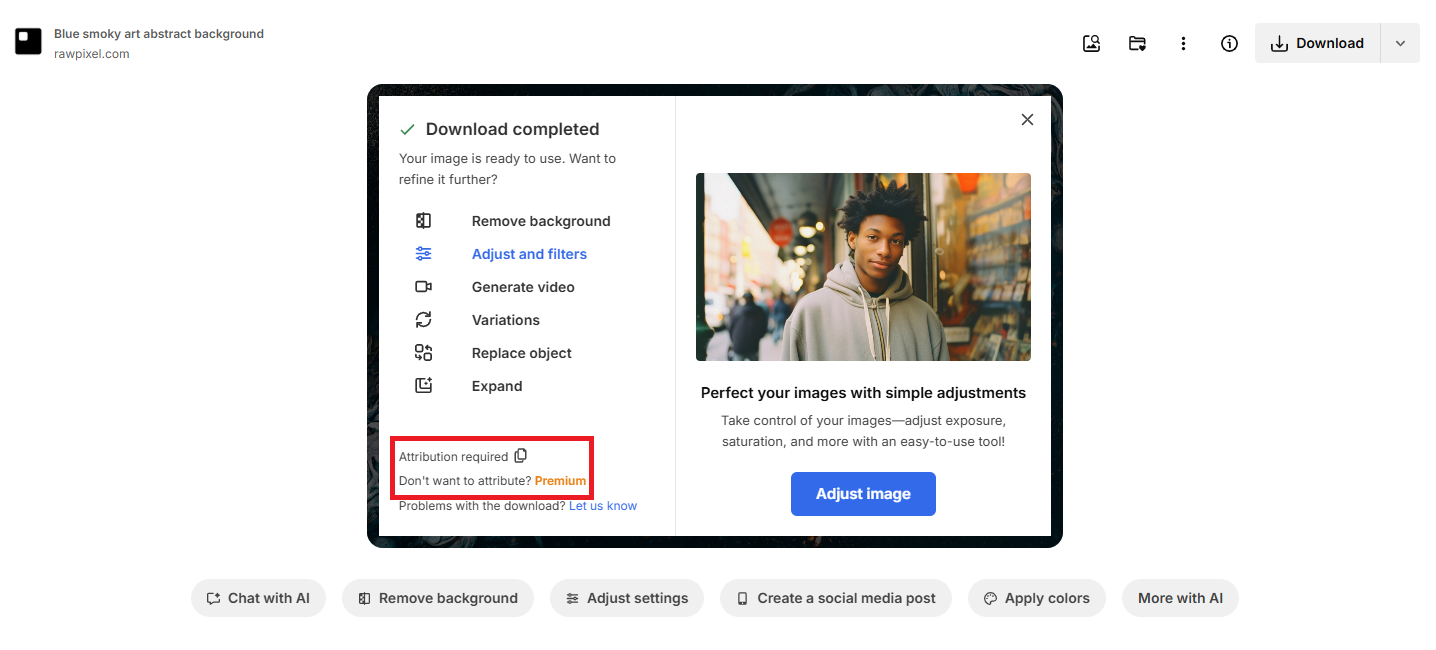Open the Expand image tool
Viewport: 1436px width, 650px height.
(497, 385)
